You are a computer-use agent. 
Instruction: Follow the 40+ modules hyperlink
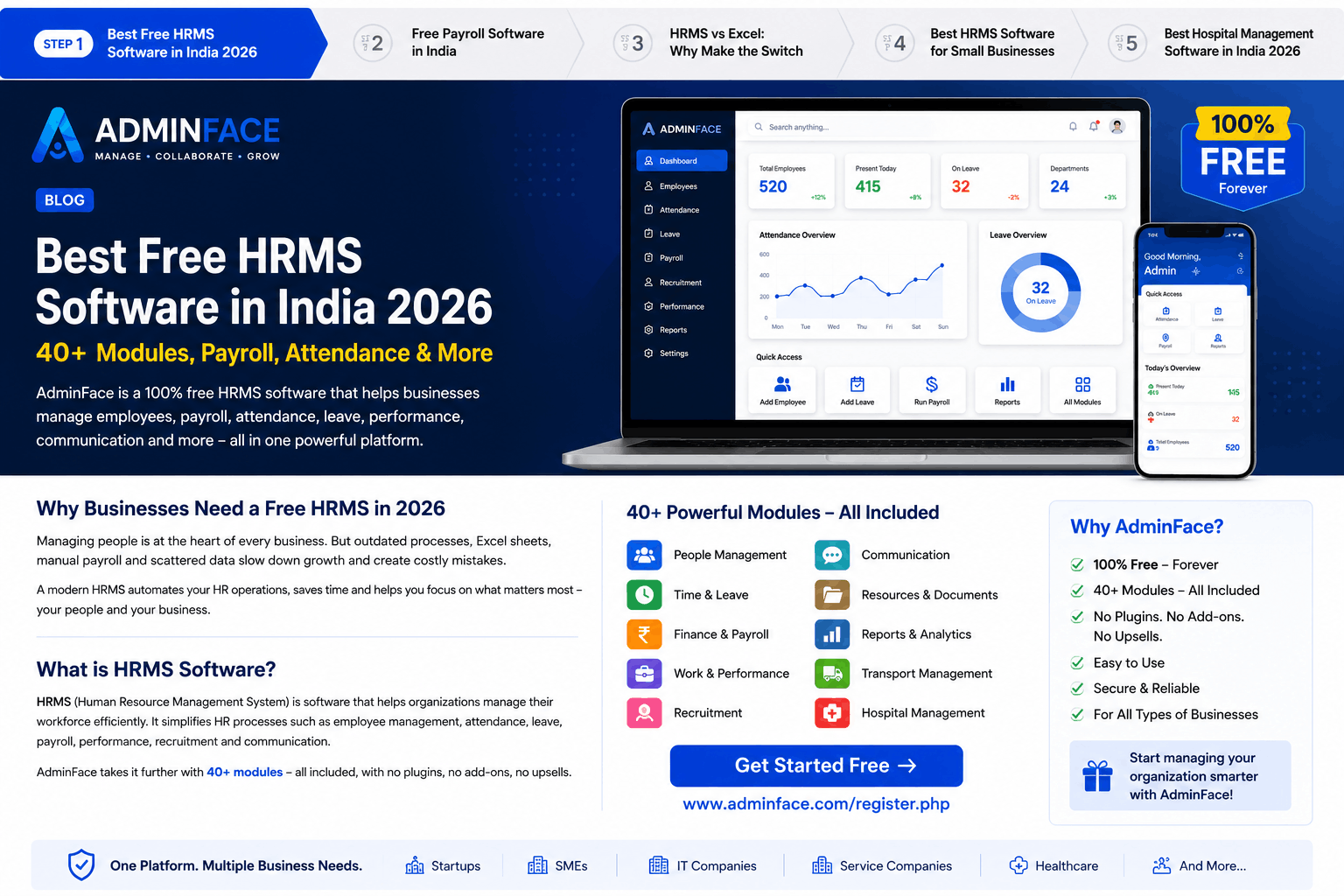[x=244, y=772]
